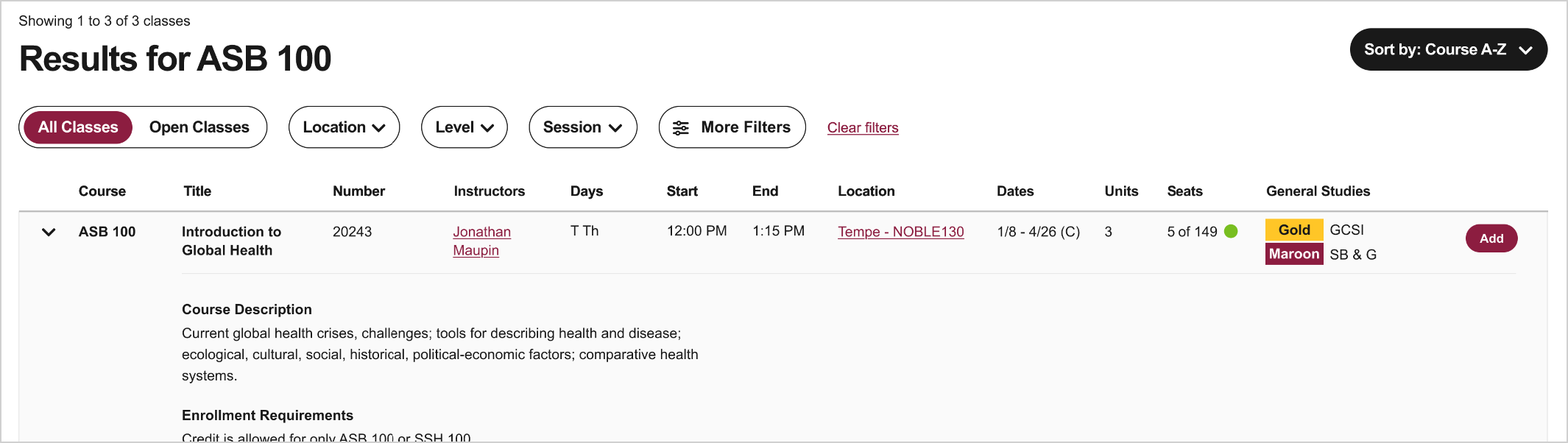Click the Course column header
The height and width of the screenshot is (443, 1568).
pyautogui.click(x=102, y=191)
